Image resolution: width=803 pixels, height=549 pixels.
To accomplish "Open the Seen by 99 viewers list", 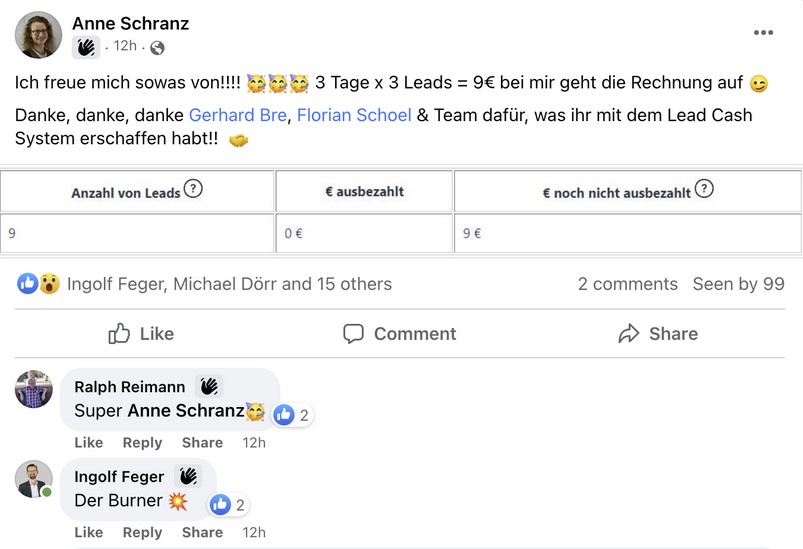I will [x=738, y=284].
